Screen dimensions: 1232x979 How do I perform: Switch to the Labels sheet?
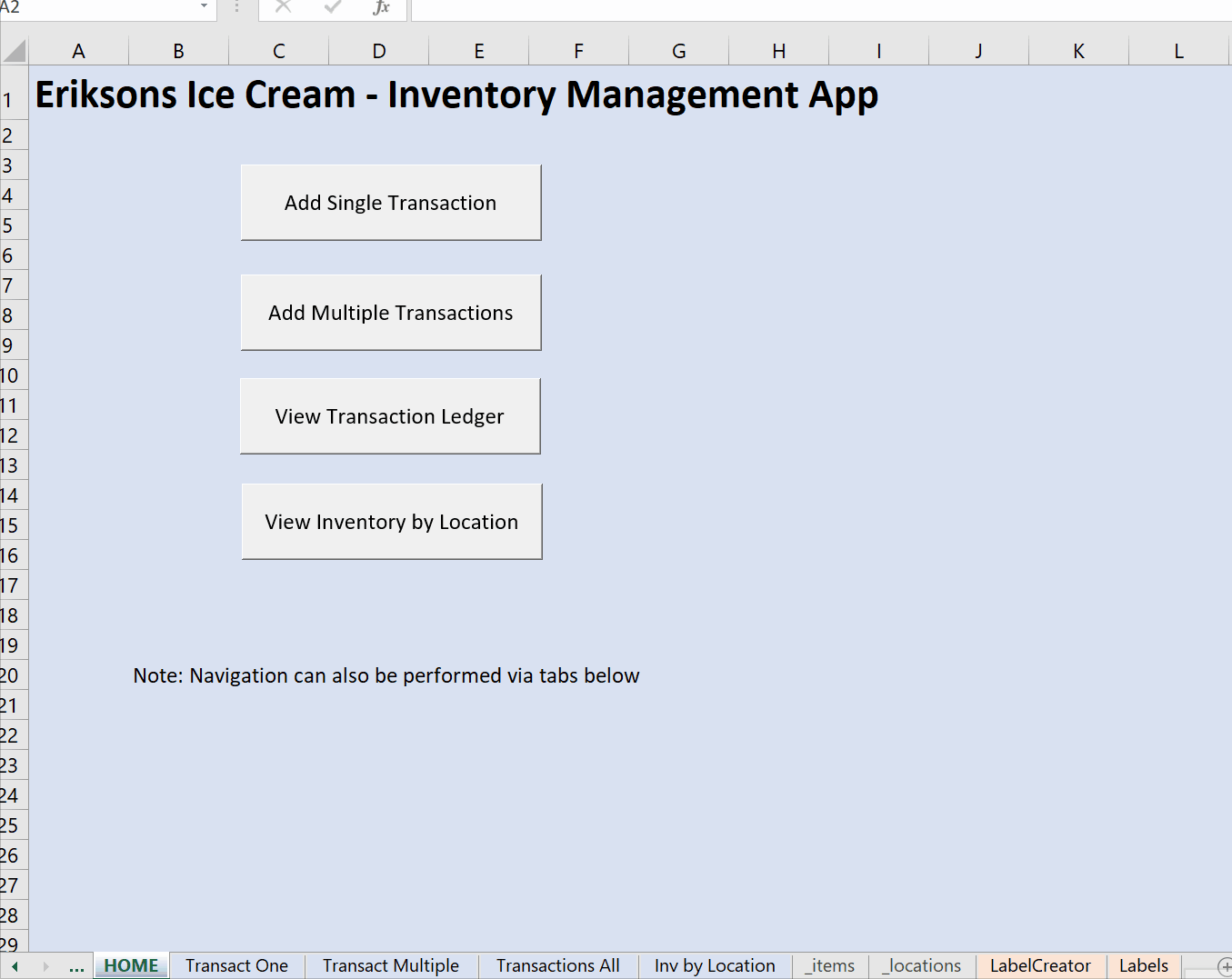tap(1143, 966)
